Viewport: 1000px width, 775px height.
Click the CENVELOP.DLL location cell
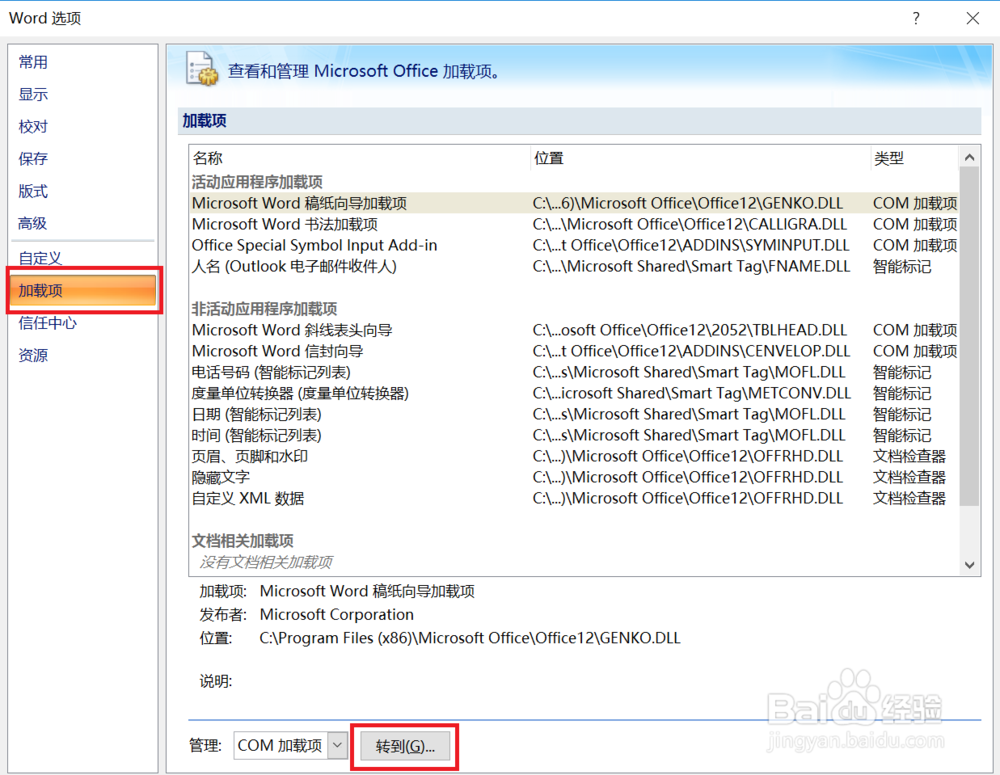tap(691, 351)
